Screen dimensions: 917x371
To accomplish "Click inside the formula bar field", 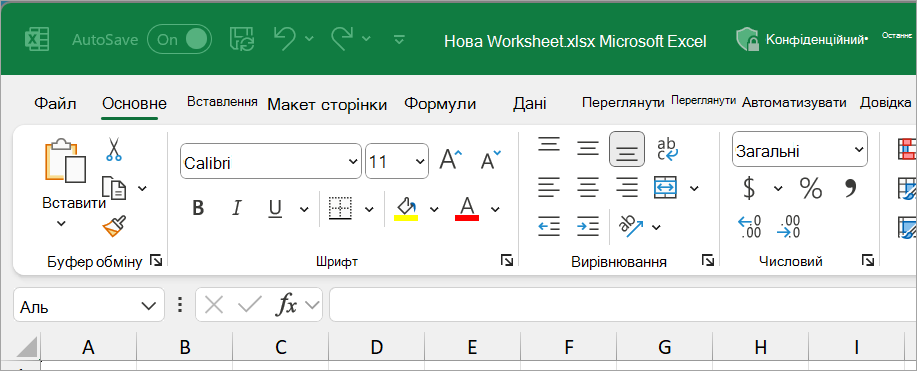I will point(623,305).
